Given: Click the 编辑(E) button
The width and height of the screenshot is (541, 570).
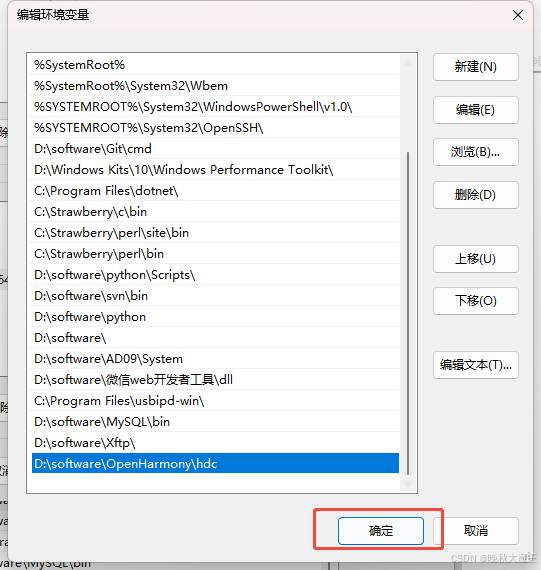Looking at the screenshot, I should click(476, 110).
